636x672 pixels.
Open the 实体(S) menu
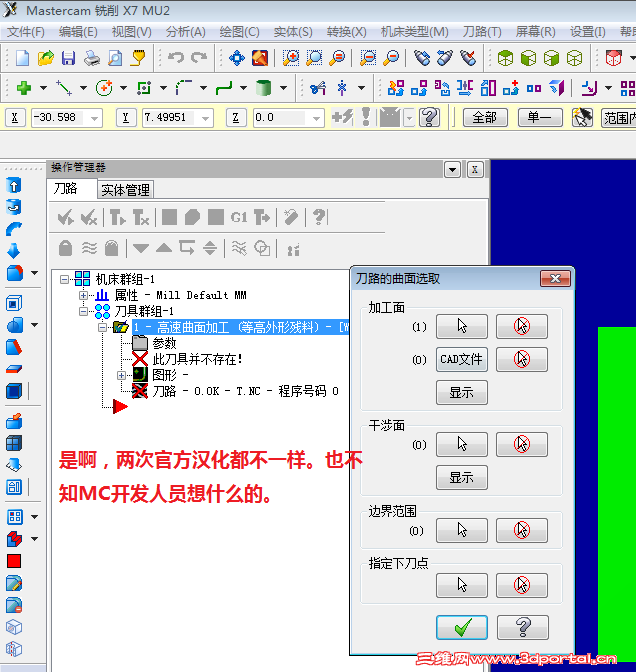(x=293, y=32)
